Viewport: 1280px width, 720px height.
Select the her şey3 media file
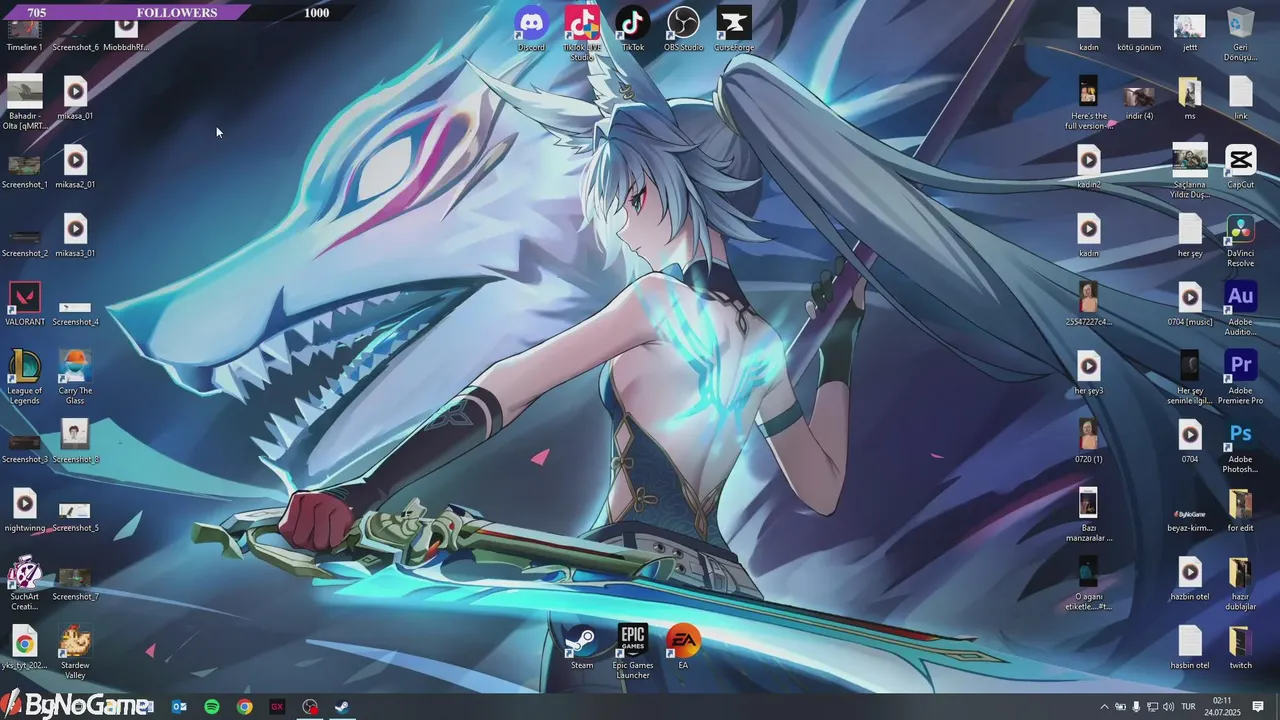1089,373
